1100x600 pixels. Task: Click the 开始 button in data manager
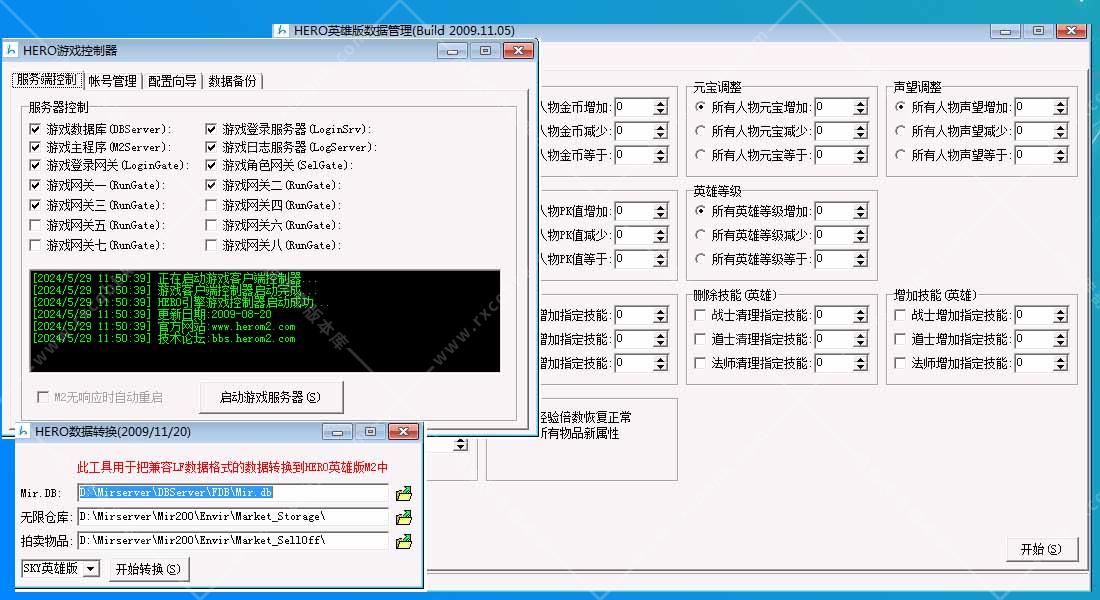[1041, 549]
